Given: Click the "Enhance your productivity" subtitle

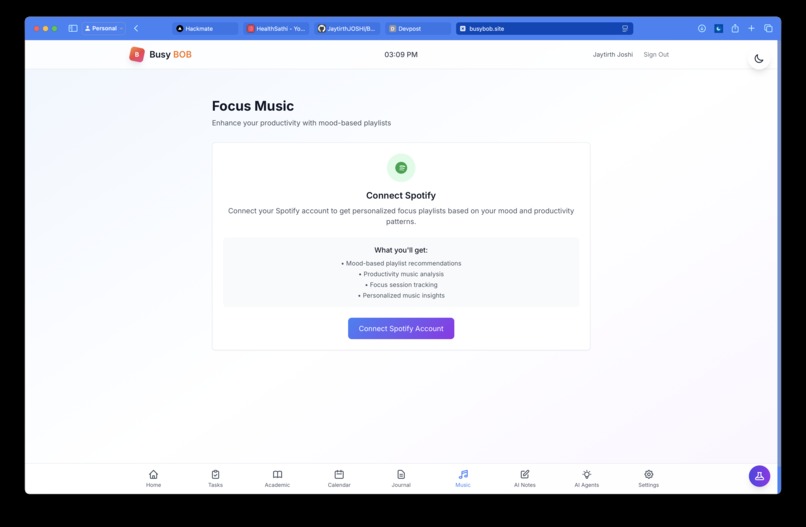Looking at the screenshot, I should pos(301,123).
